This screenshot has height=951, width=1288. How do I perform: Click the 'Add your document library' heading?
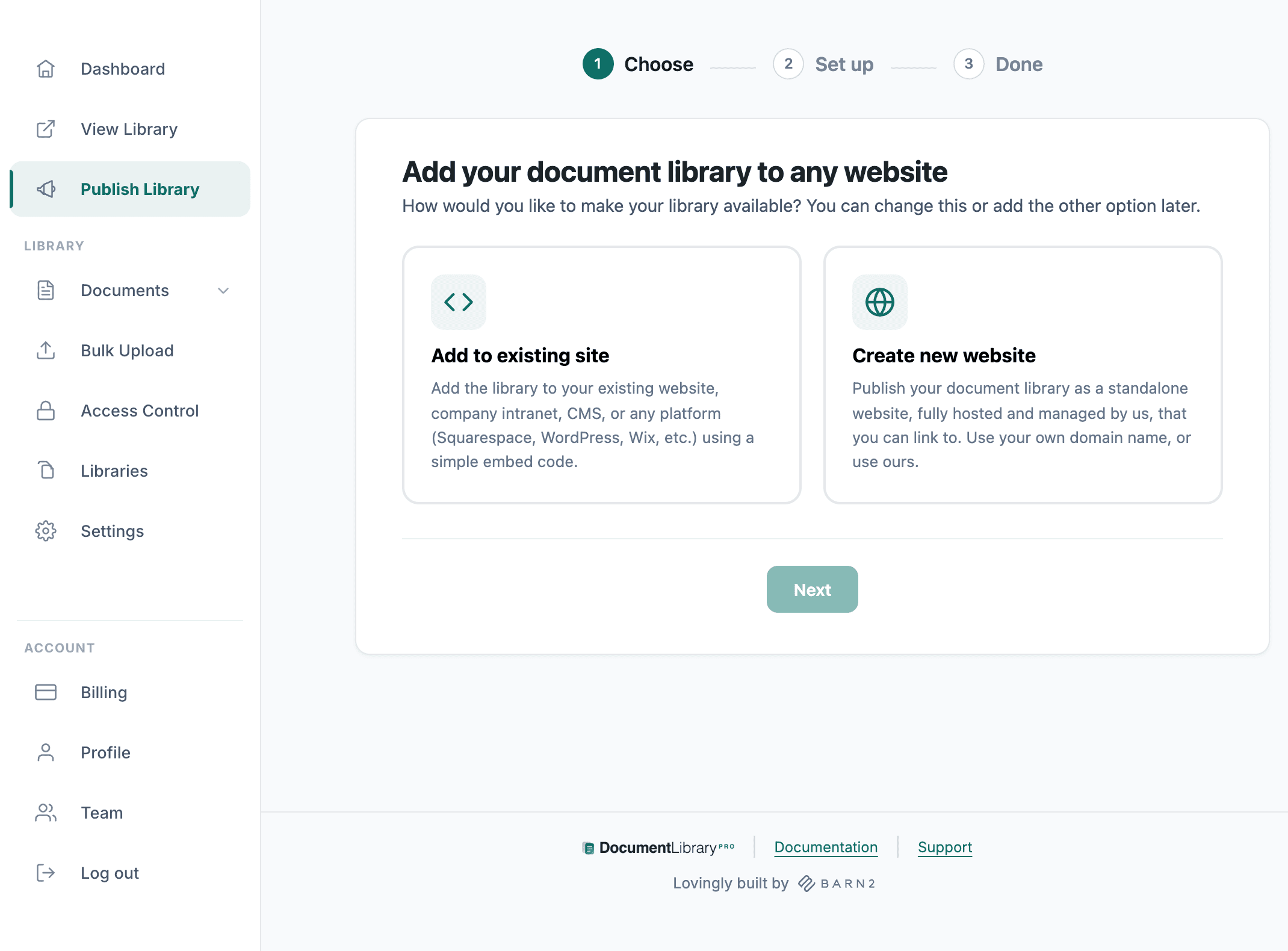click(675, 172)
